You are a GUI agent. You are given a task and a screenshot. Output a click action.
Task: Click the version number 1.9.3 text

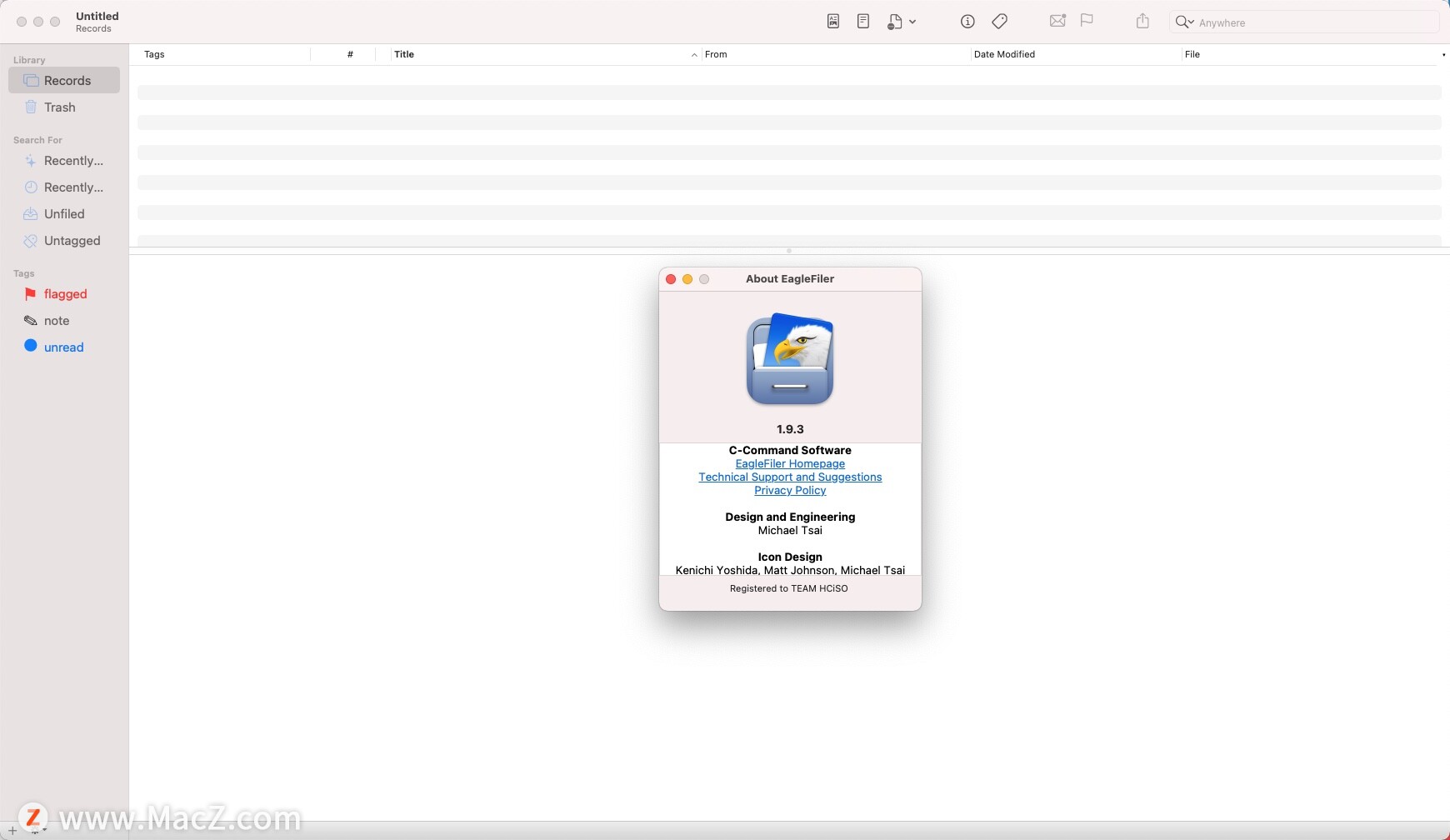(x=790, y=429)
